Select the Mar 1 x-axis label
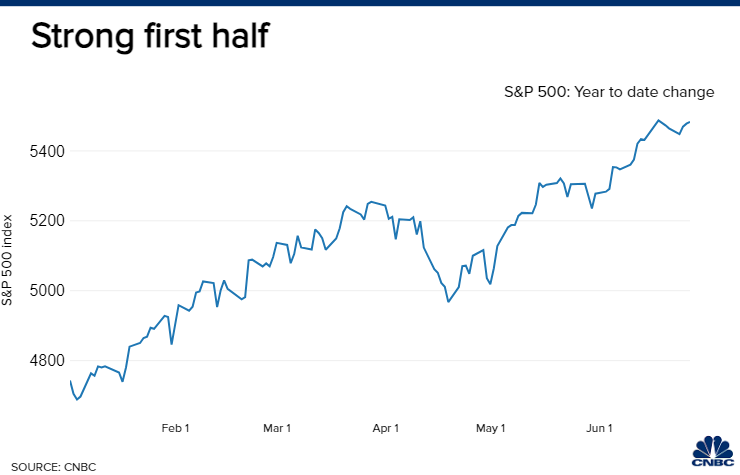The height and width of the screenshot is (475, 740). click(x=276, y=428)
